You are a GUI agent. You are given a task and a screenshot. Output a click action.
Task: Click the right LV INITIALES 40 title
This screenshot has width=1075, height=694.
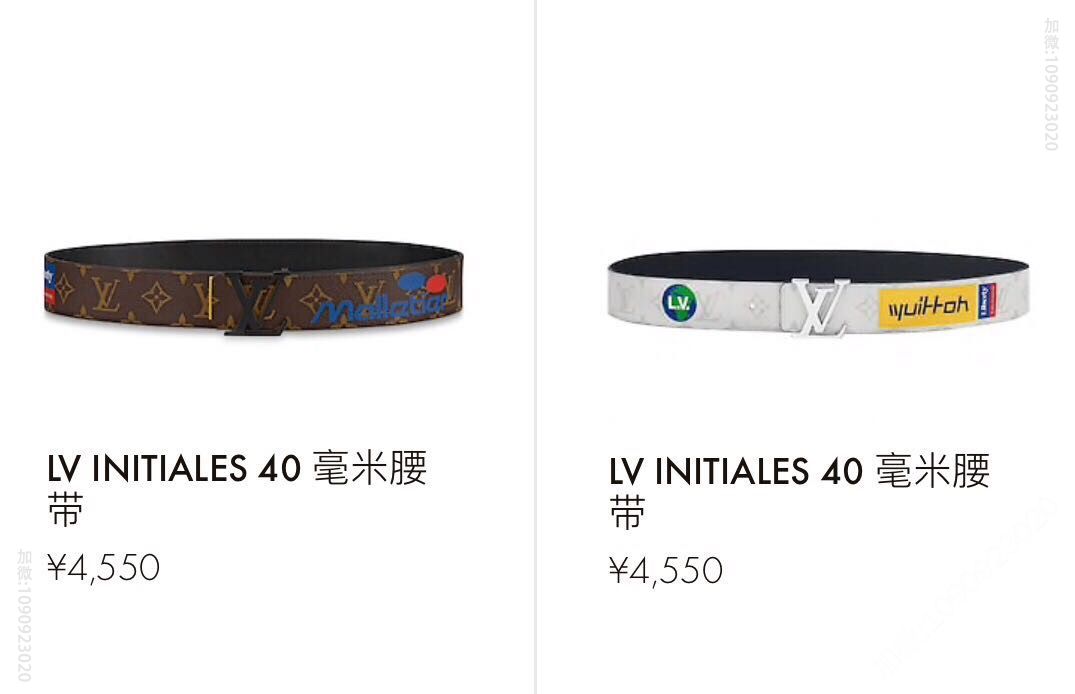click(799, 491)
